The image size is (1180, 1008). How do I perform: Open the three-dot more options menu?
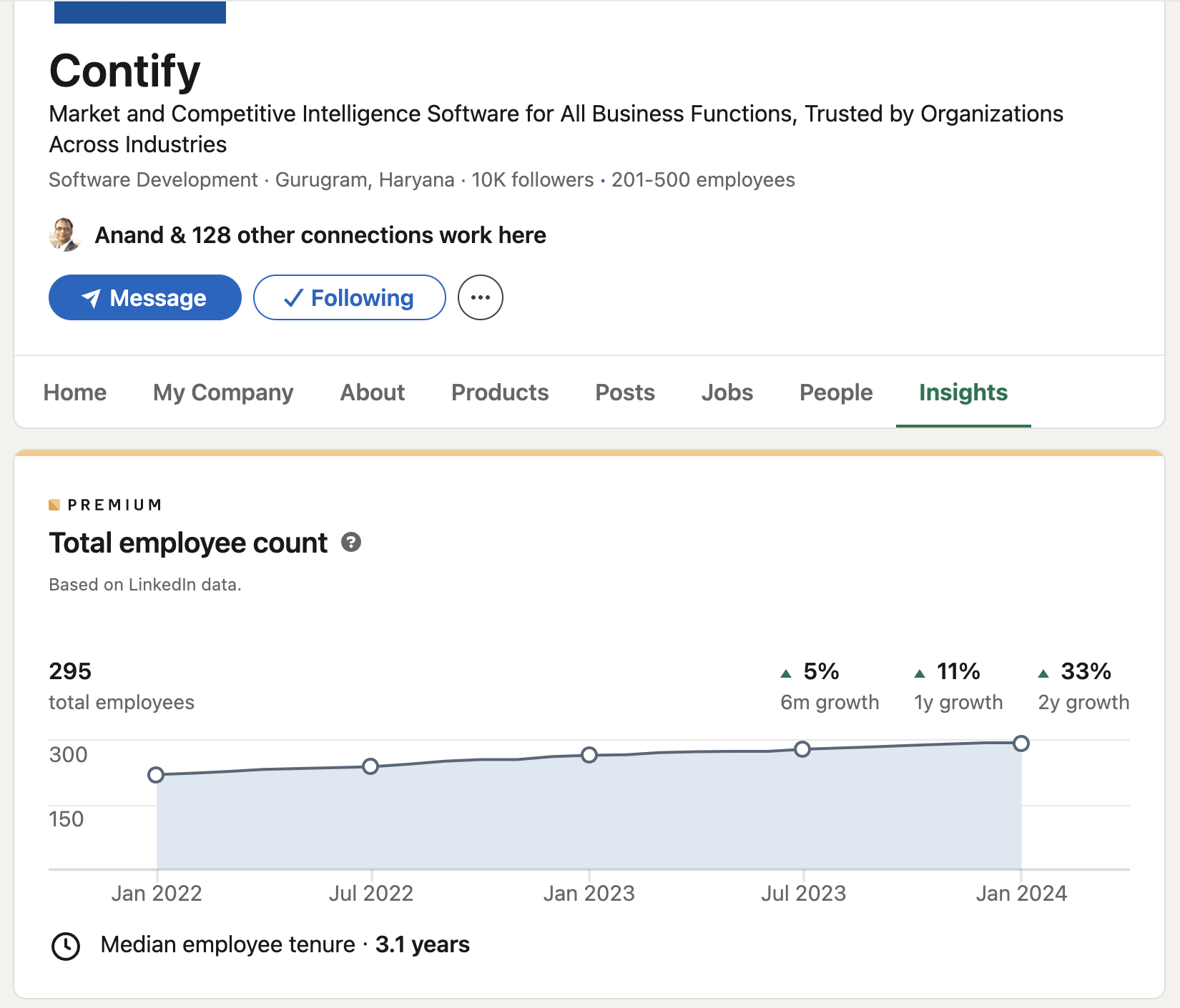click(481, 297)
